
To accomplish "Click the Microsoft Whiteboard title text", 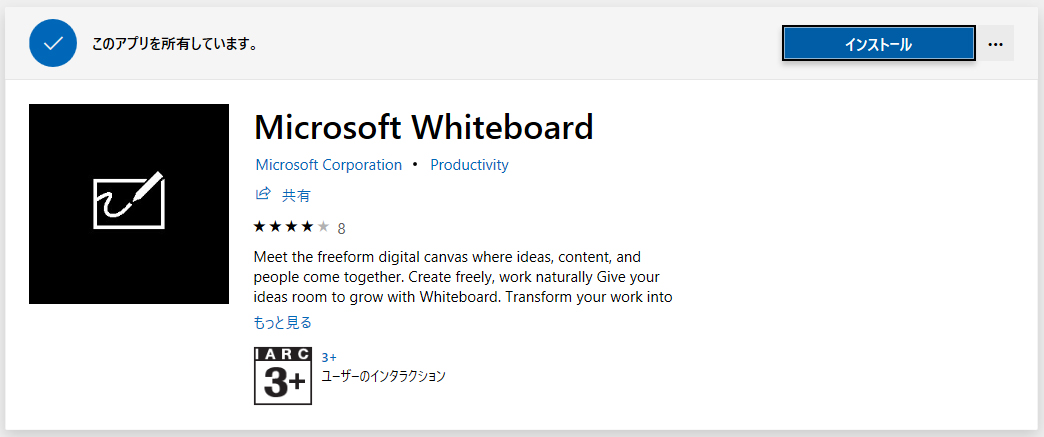I will (423, 127).
